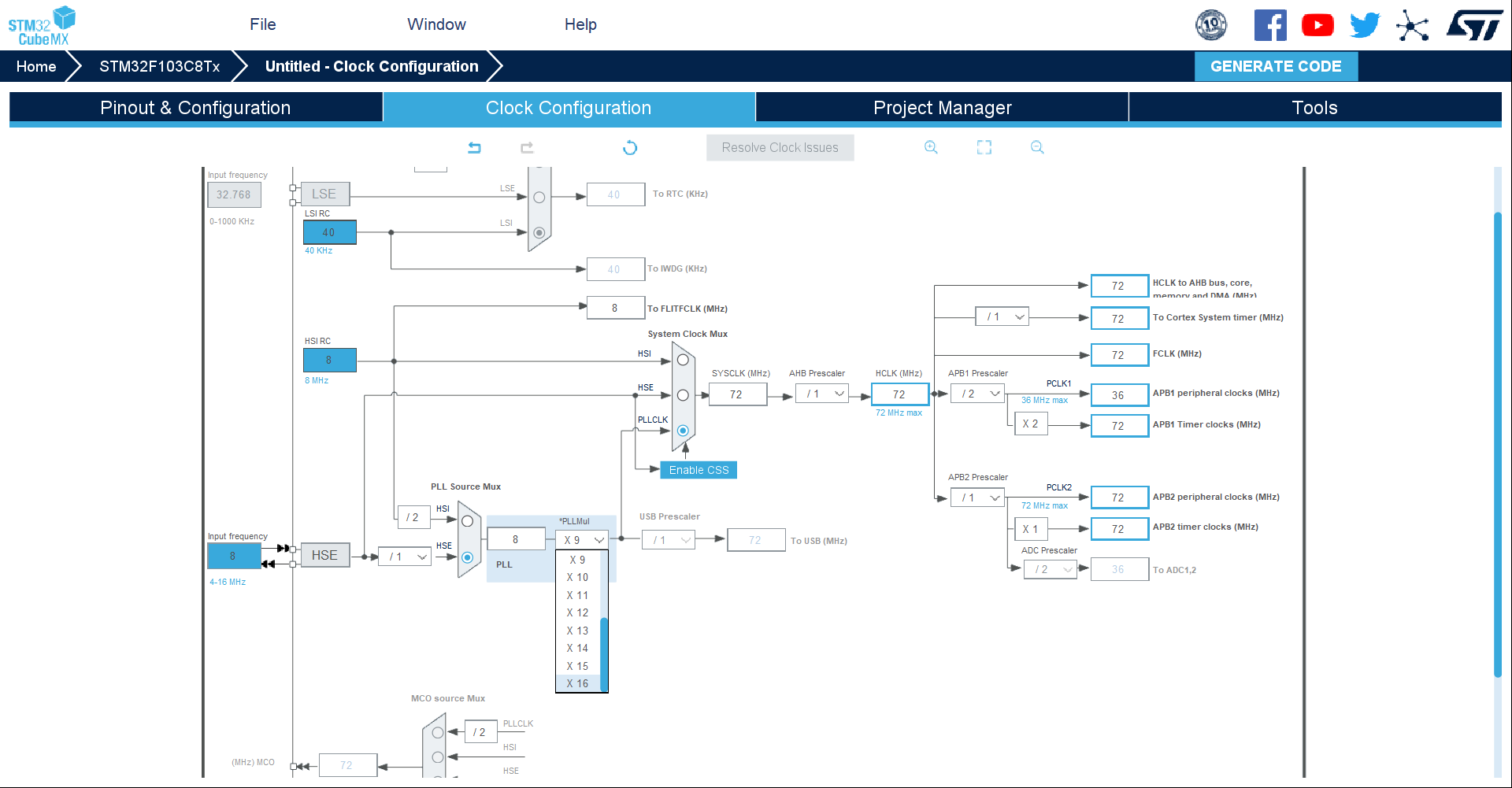The height and width of the screenshot is (788, 1512).
Task: Switch to Project Manager tab
Action: coord(942,108)
